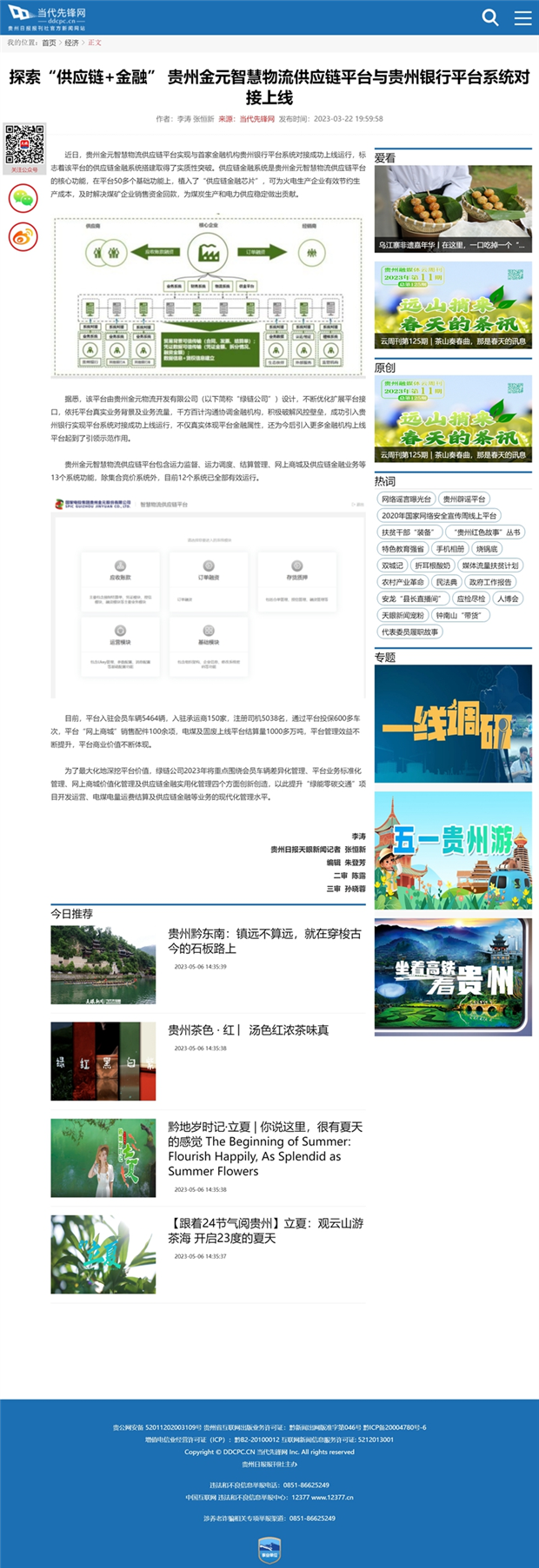Select hot word 应检尽检
The image size is (539, 1568).
coord(471,599)
